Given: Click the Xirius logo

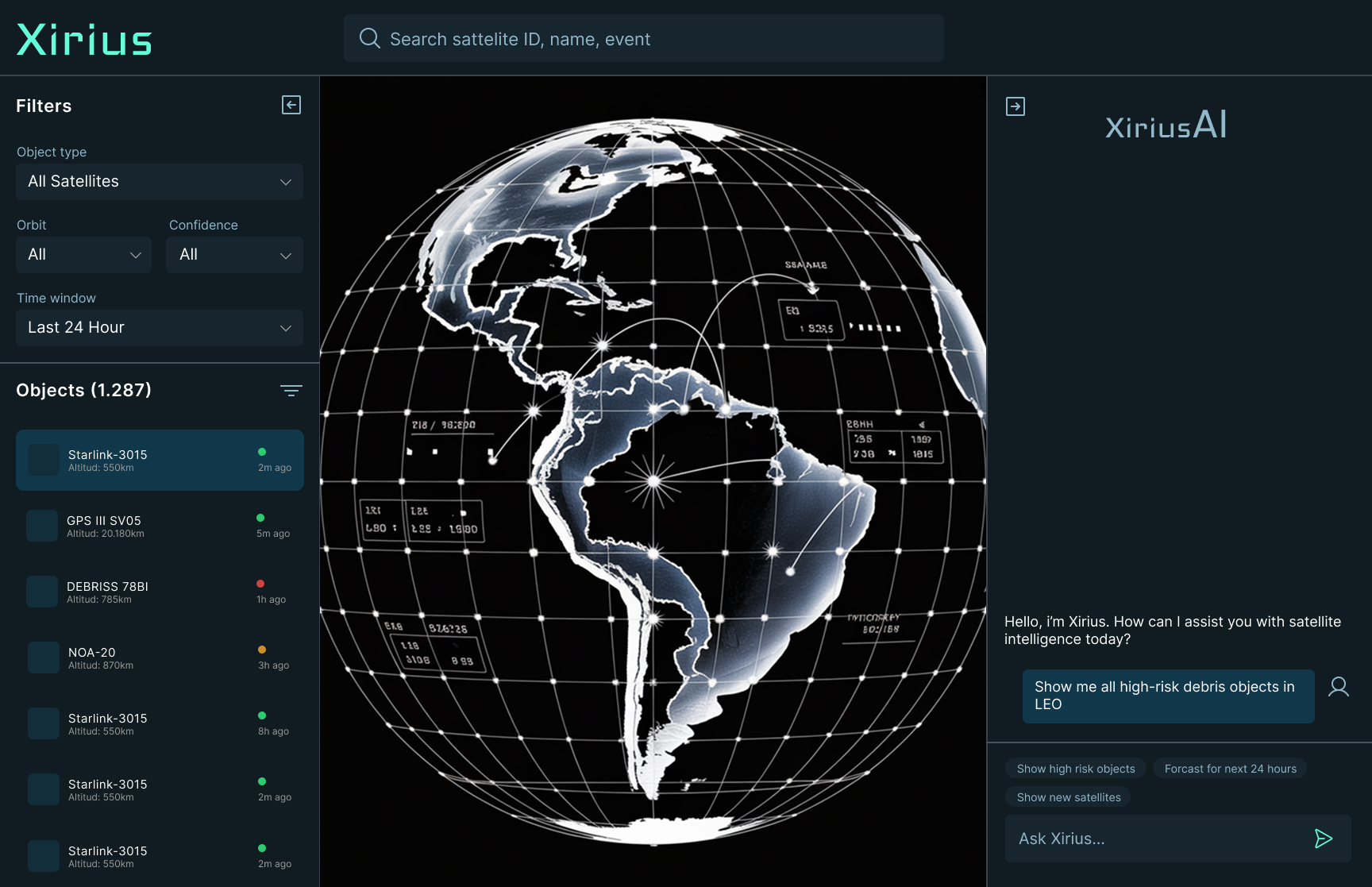Looking at the screenshot, I should point(84,40).
